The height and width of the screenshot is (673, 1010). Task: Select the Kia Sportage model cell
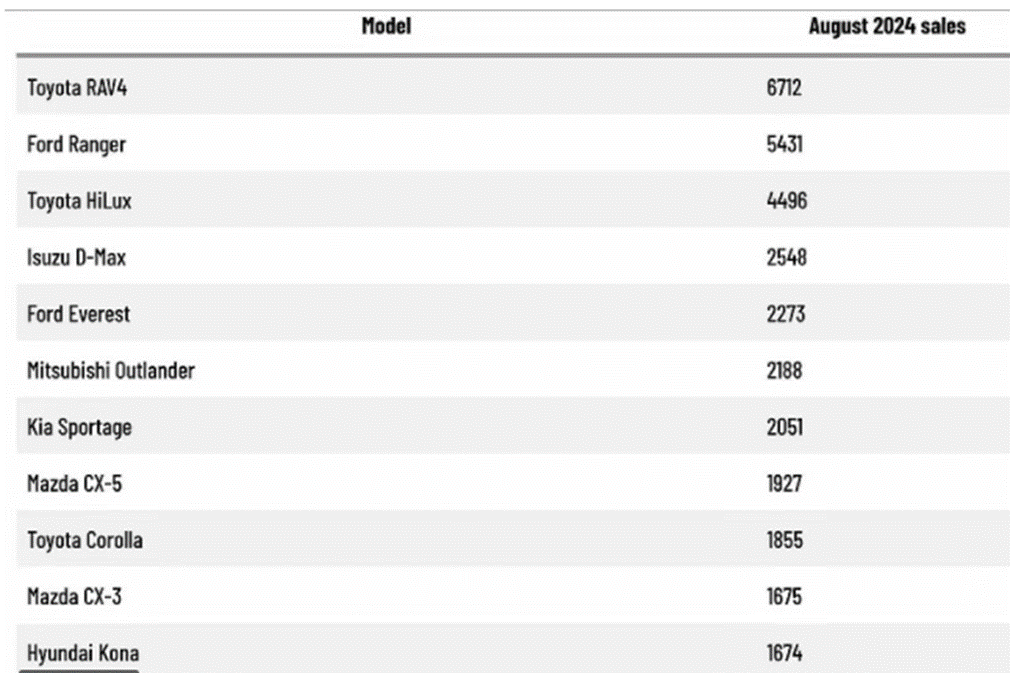coord(79,427)
